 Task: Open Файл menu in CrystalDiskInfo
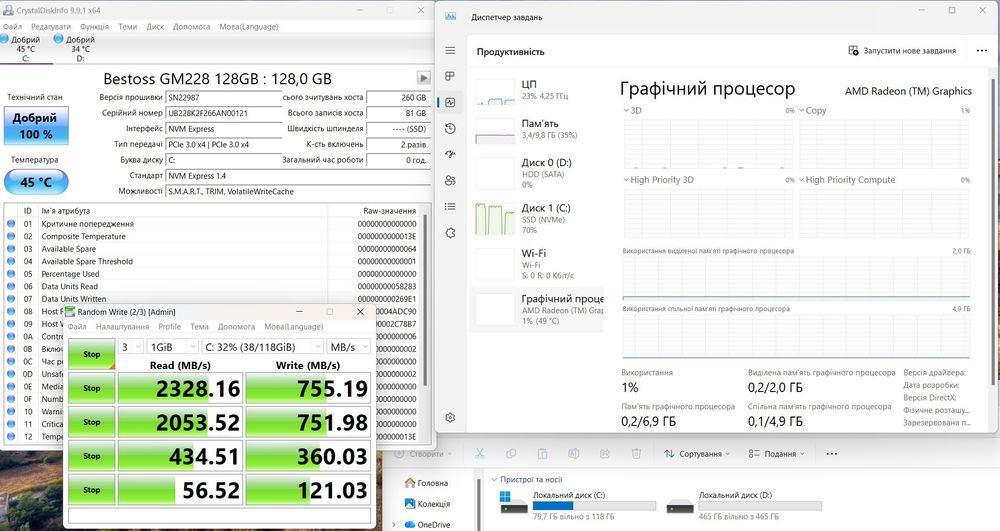pos(12,27)
